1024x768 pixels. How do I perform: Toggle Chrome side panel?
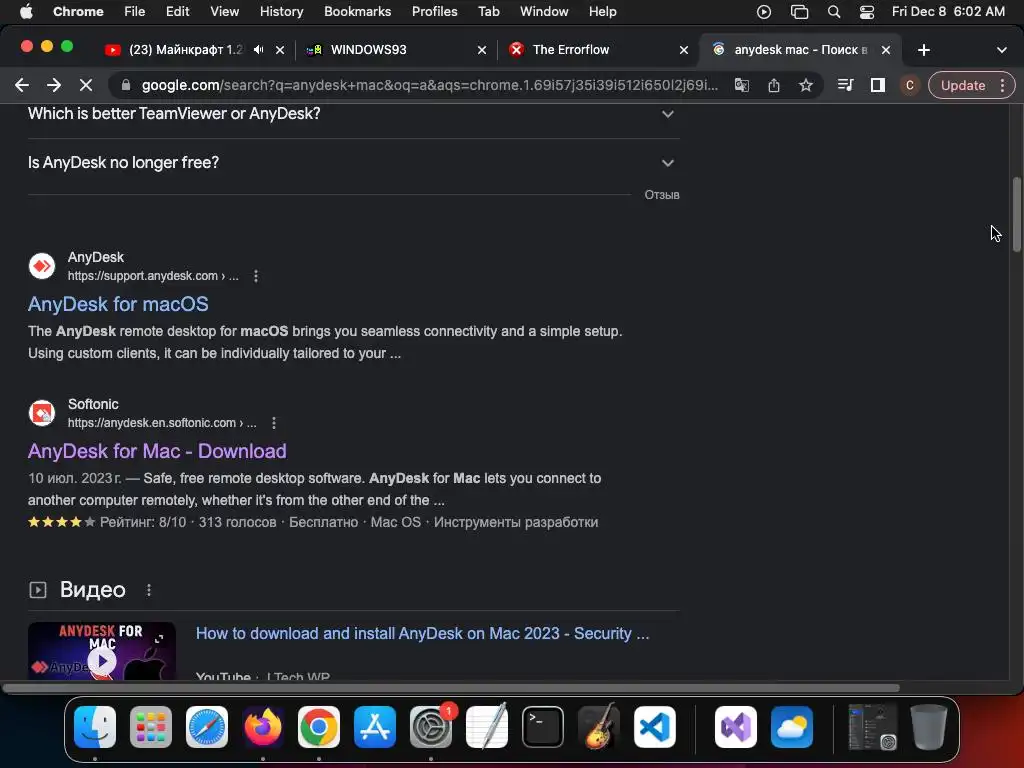click(878, 85)
